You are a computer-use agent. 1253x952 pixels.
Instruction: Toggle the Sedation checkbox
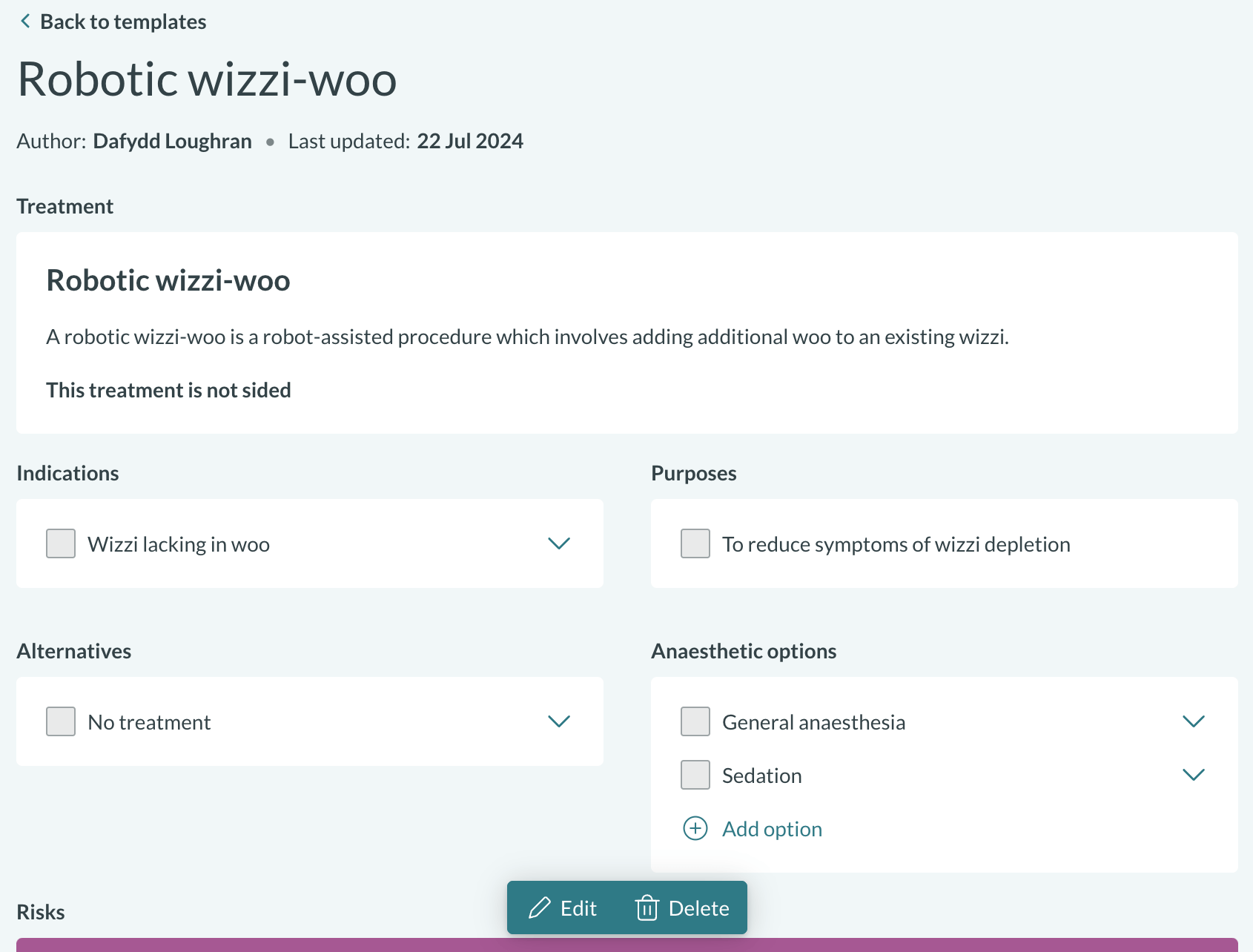click(695, 775)
